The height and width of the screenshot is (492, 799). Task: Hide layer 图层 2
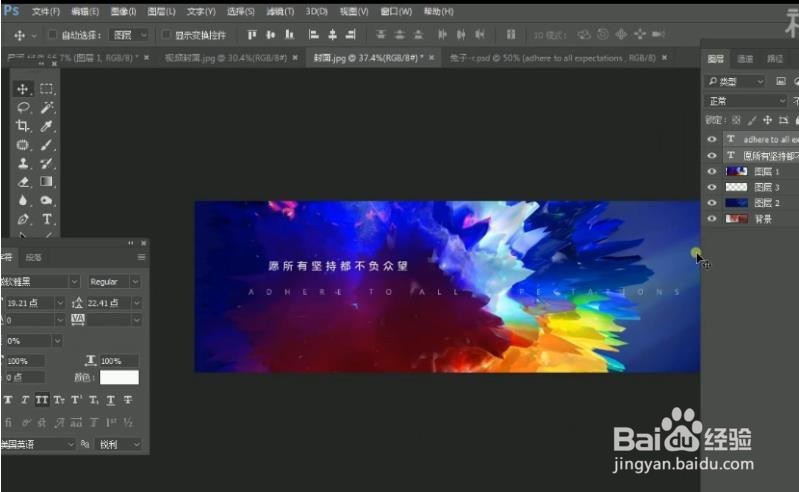tap(712, 203)
